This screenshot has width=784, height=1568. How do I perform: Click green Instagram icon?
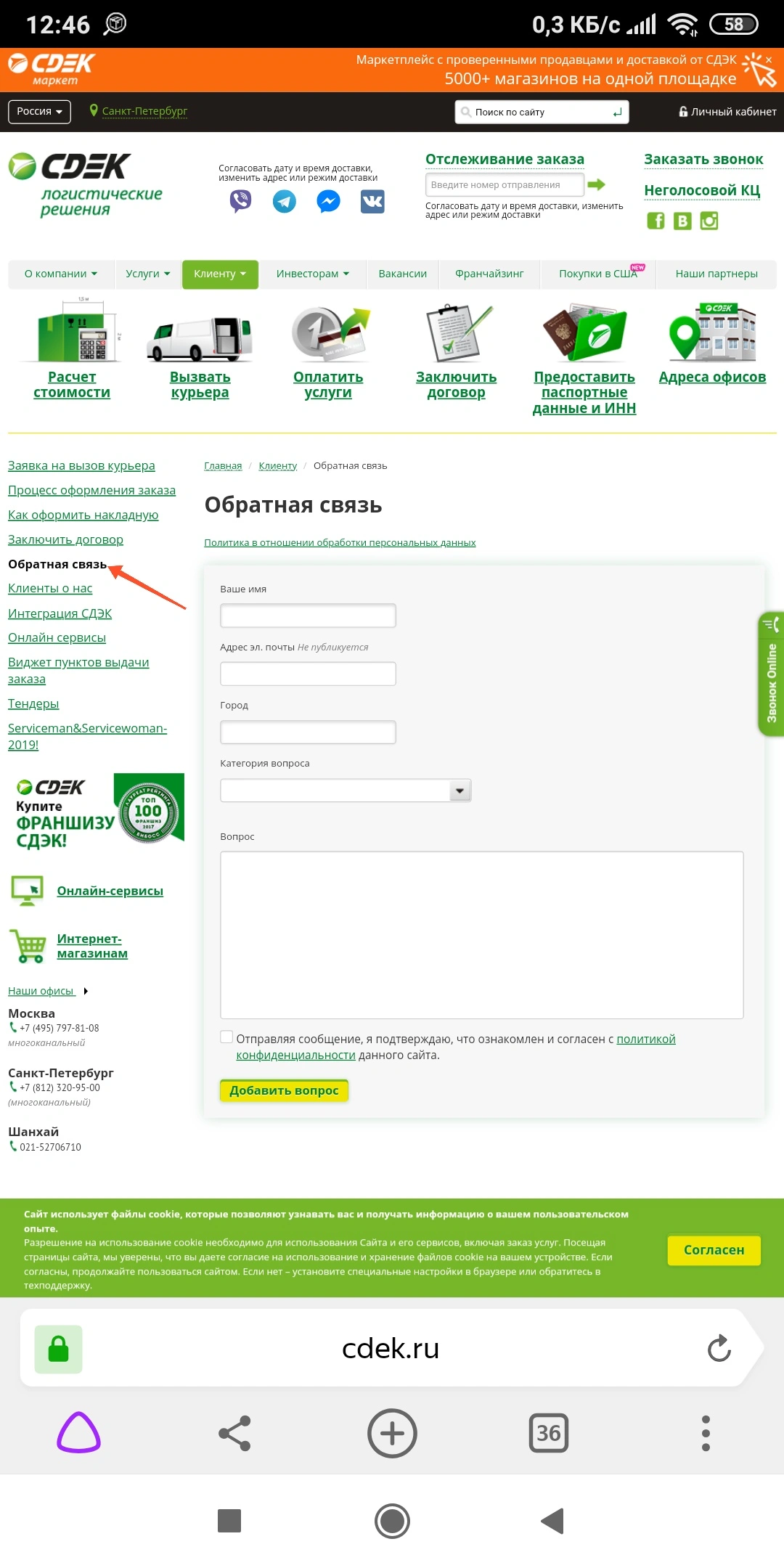tap(709, 221)
